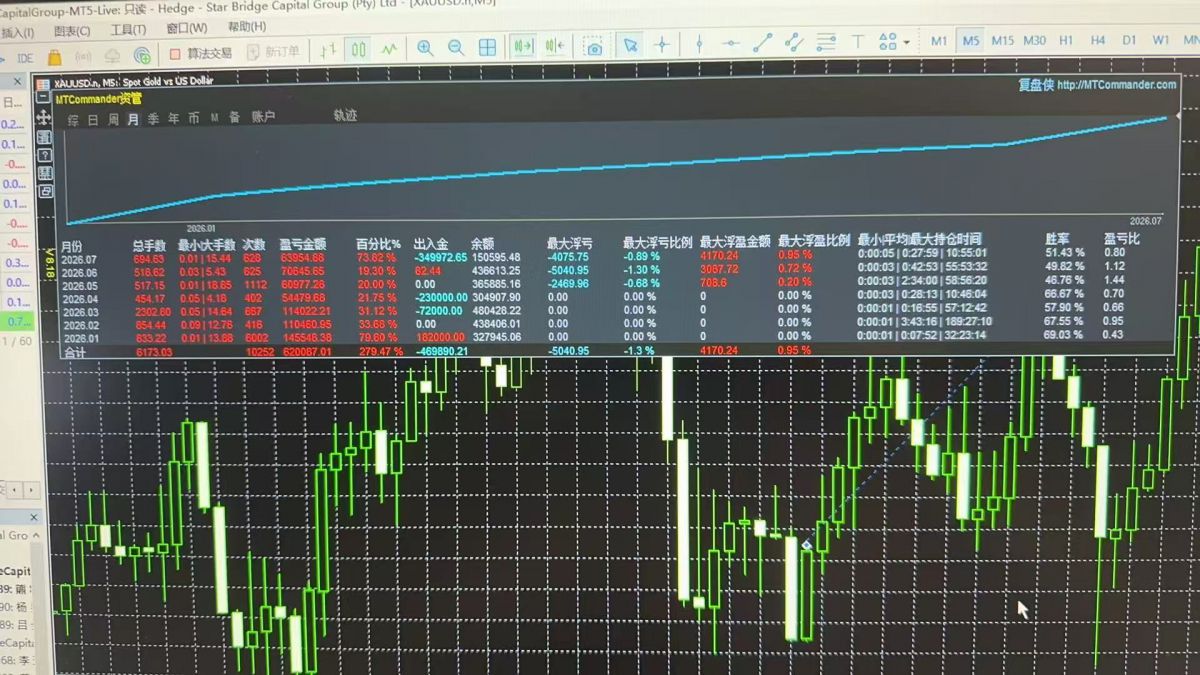Image resolution: width=1200 pixels, height=675 pixels.
Task: Draw a vertical line tool
Action: click(x=699, y=44)
